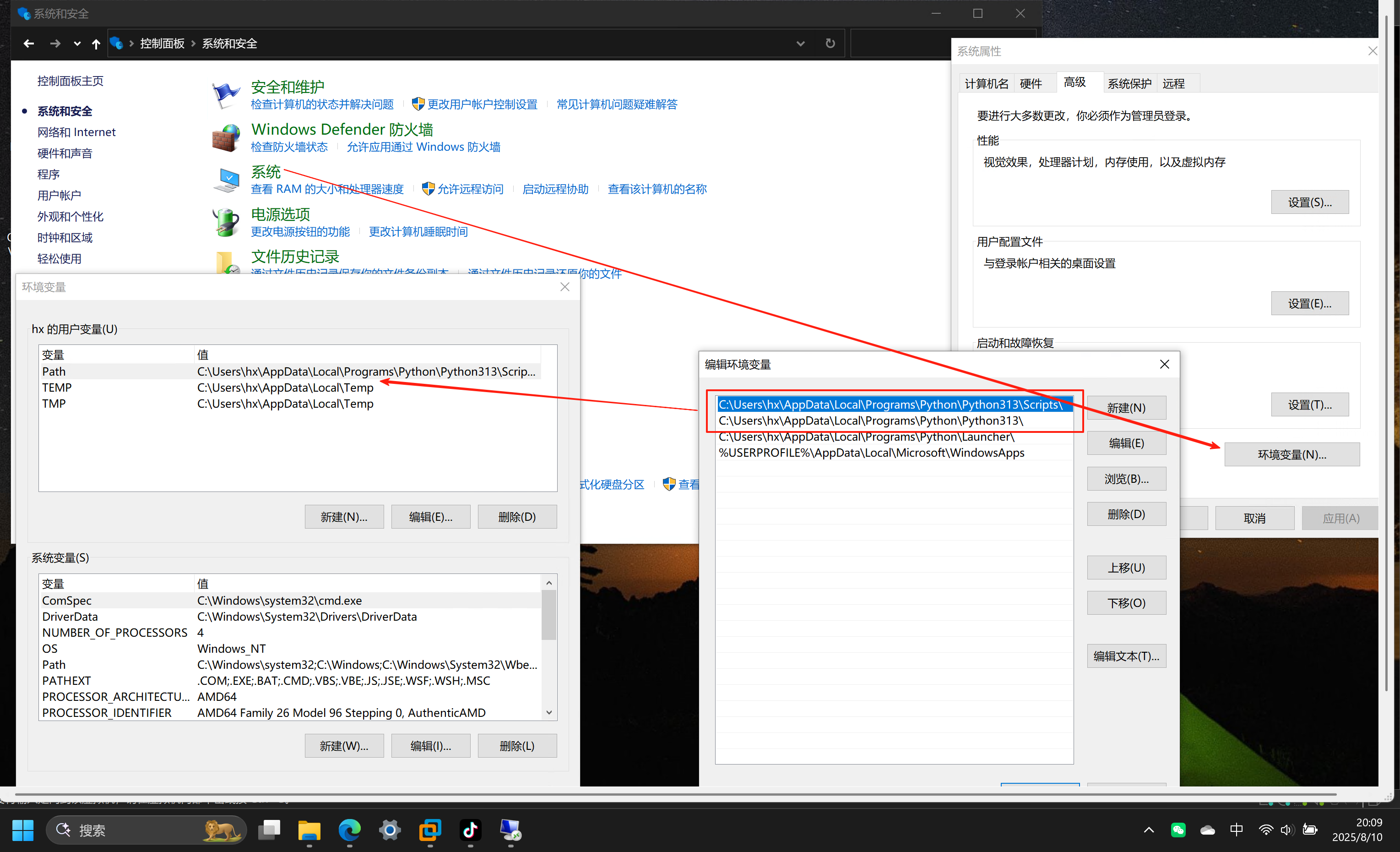Click 查看该计算机的名称 link

(657, 189)
